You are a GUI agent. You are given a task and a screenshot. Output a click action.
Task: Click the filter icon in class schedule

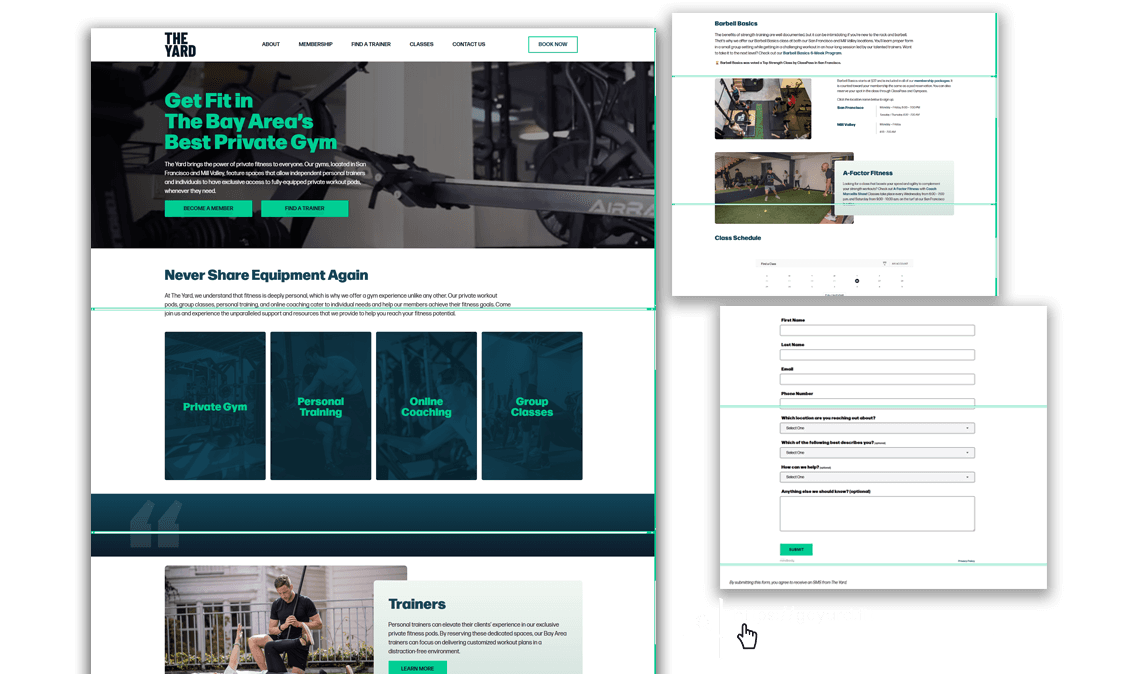(885, 264)
